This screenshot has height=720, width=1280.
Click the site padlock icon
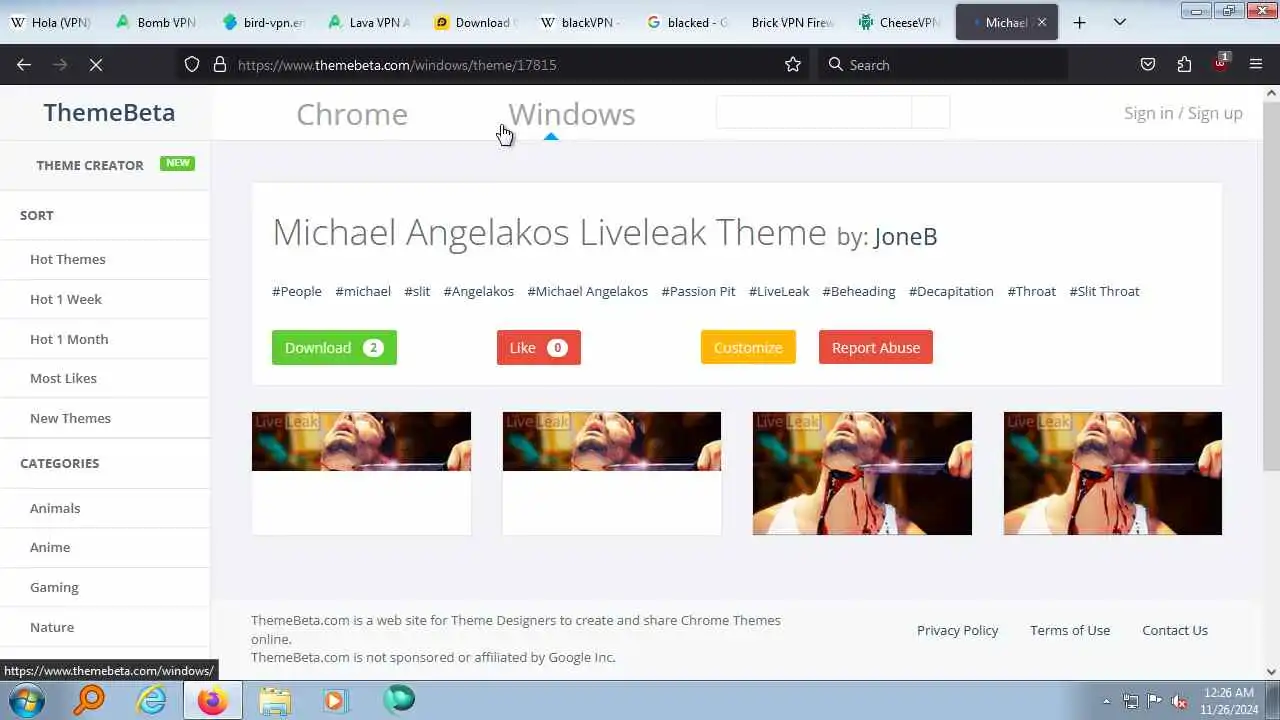click(220, 64)
